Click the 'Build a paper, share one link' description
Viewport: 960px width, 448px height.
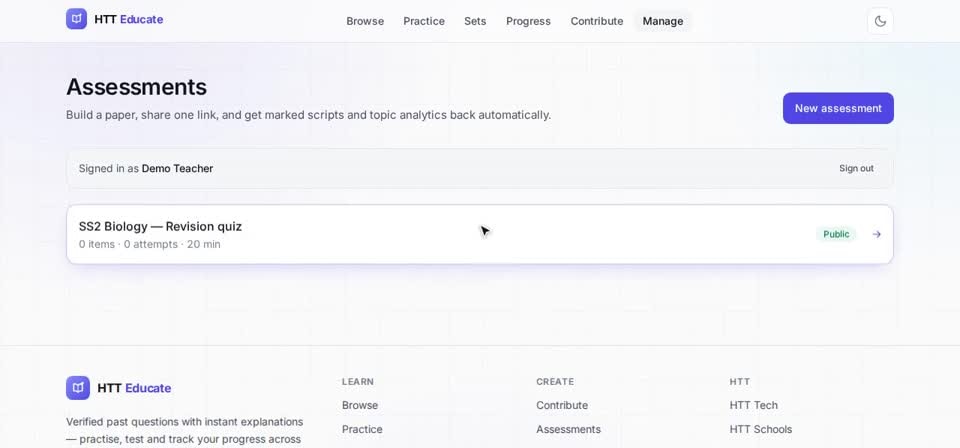coord(309,115)
